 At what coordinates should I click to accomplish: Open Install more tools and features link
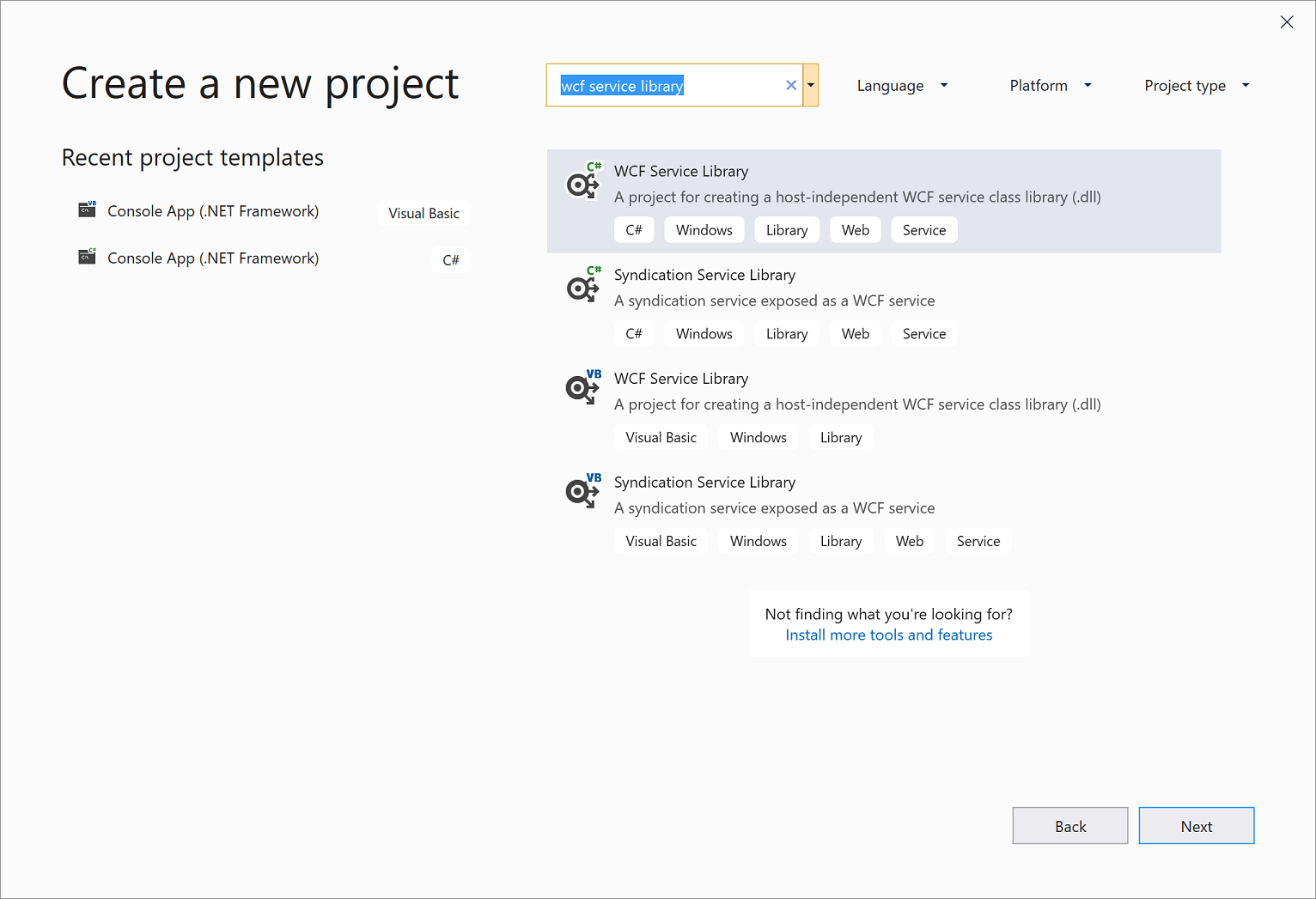tap(888, 635)
